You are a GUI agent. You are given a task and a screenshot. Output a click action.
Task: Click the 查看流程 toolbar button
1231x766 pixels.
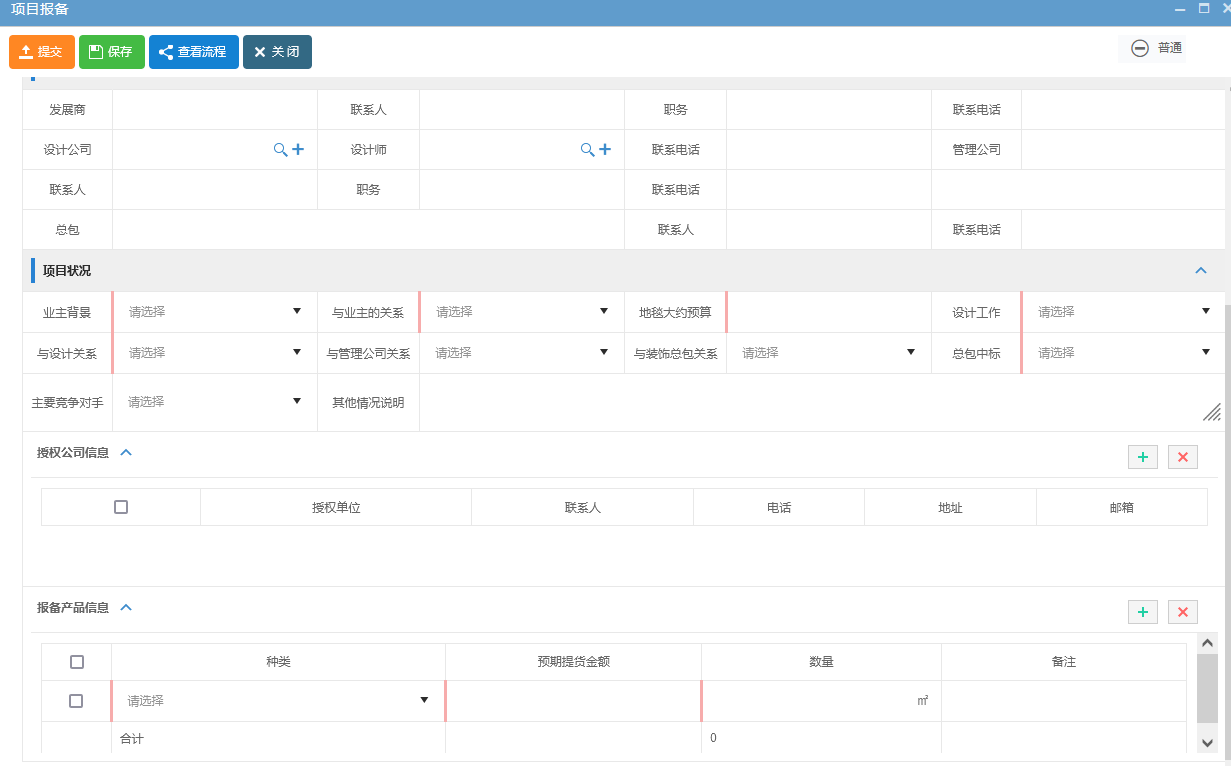pyautogui.click(x=193, y=51)
